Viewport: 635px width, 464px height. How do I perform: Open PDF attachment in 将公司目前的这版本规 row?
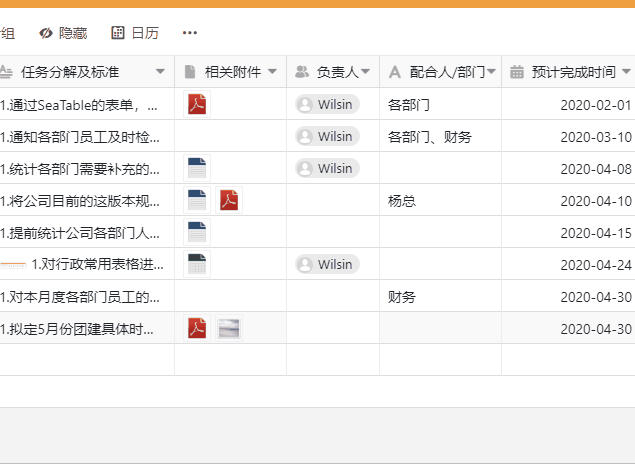229,200
